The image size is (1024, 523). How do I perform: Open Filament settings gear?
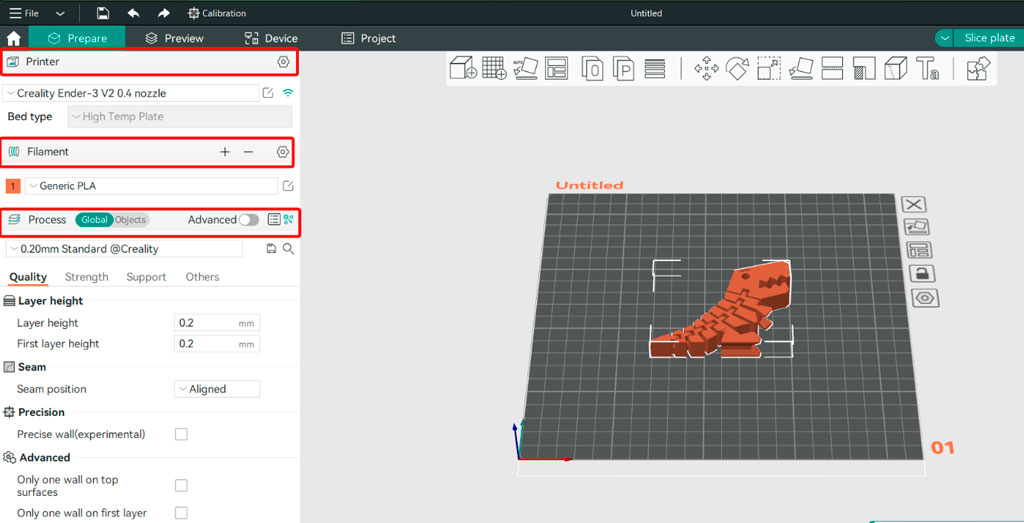point(282,151)
